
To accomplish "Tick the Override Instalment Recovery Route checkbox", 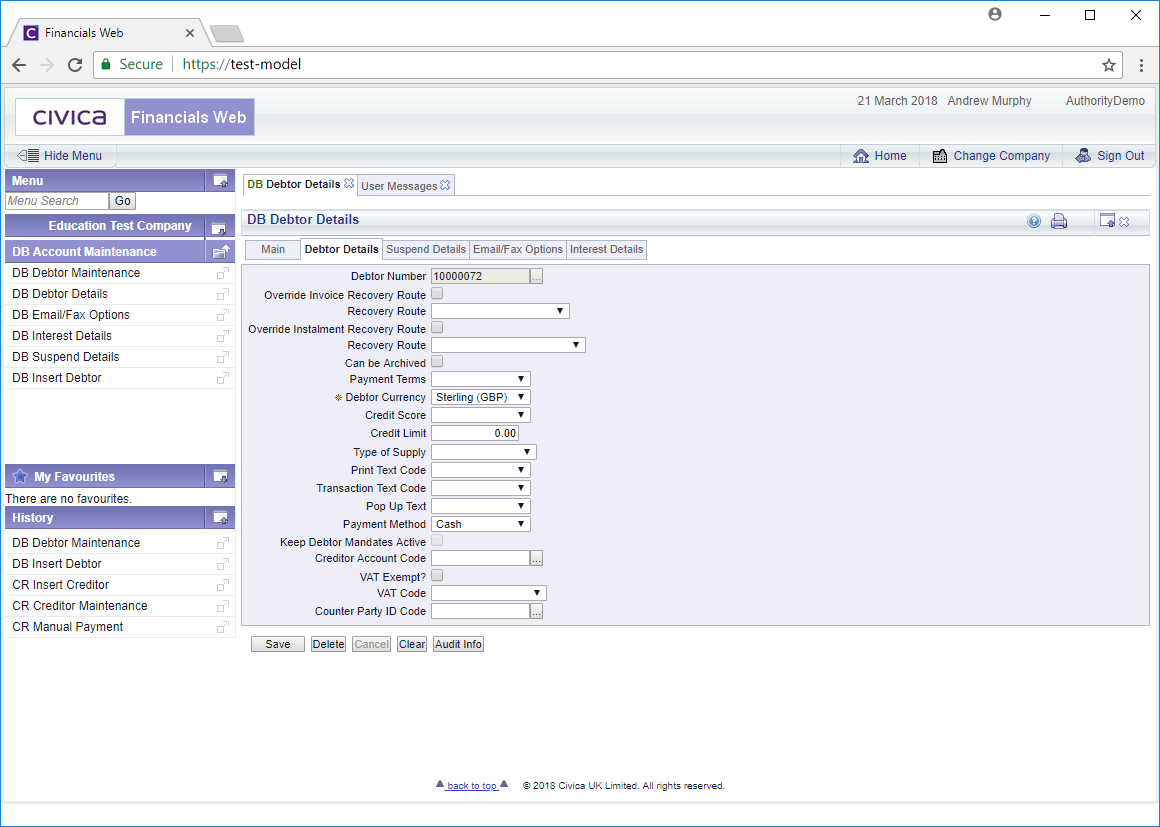I will coord(437,328).
